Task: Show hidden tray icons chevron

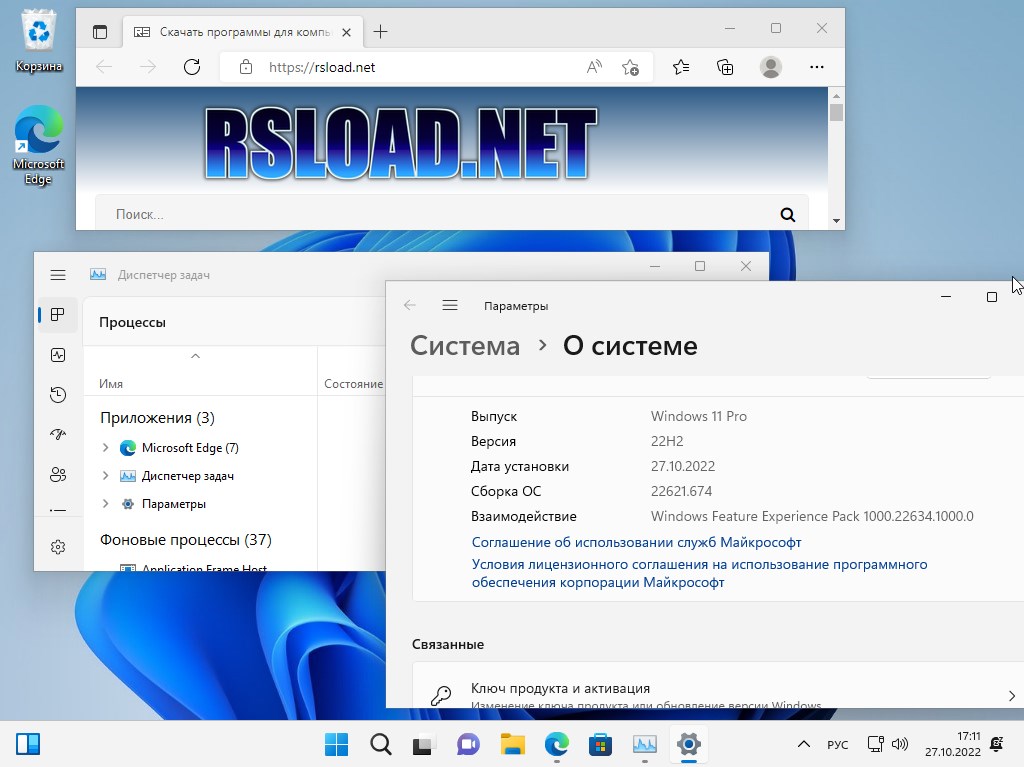Action: pyautogui.click(x=804, y=744)
